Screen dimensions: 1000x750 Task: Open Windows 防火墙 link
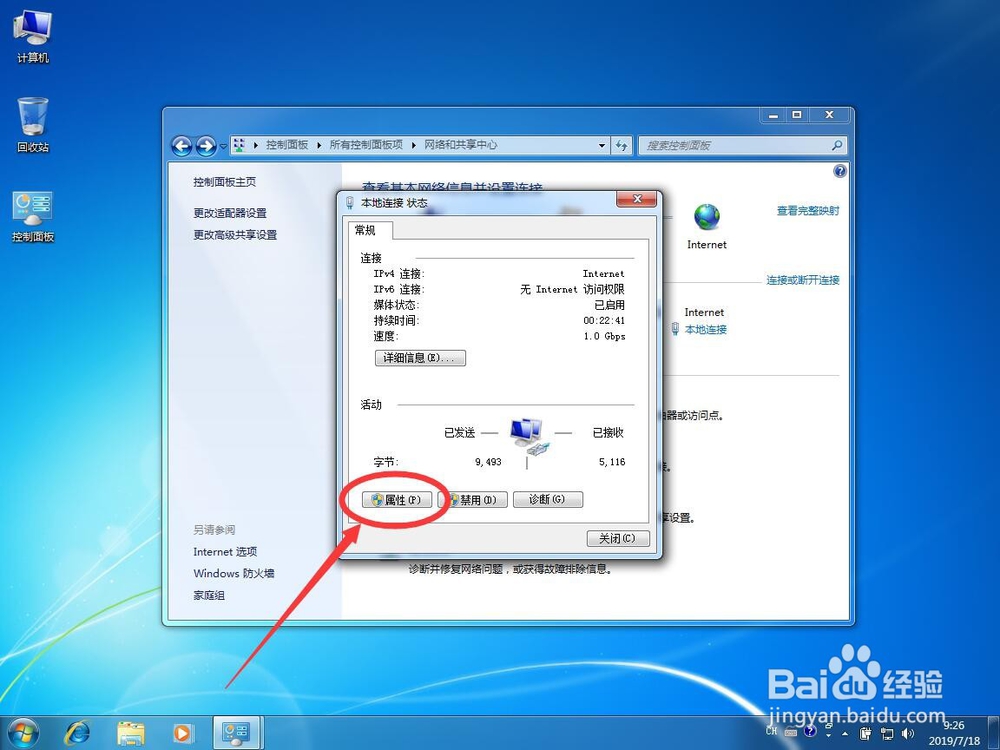point(233,573)
